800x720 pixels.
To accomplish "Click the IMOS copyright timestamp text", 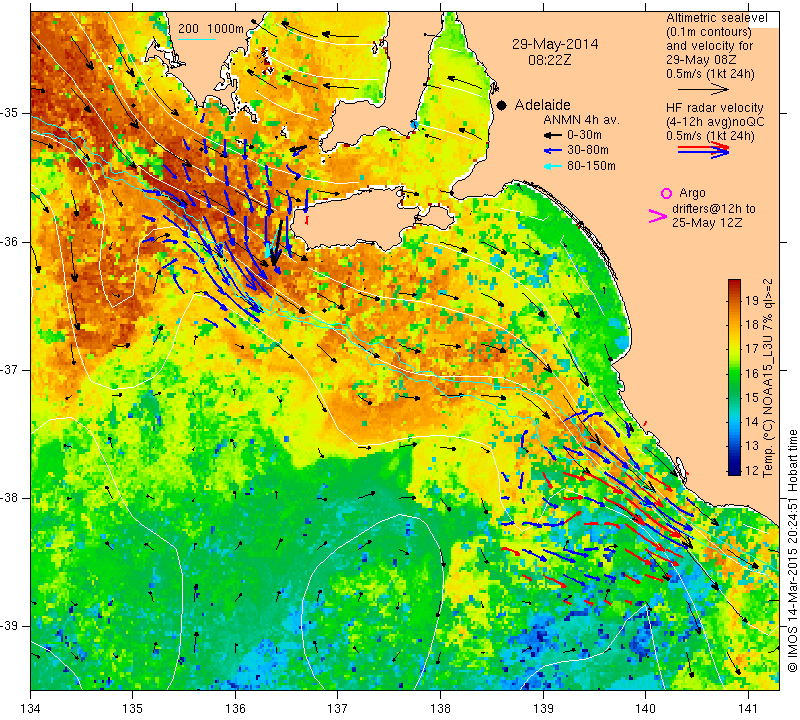I will [x=792, y=551].
